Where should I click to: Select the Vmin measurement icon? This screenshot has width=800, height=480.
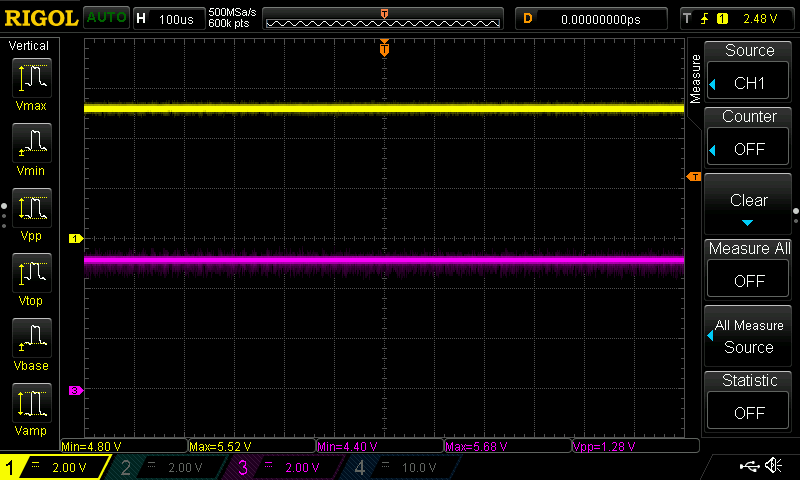click(x=32, y=148)
